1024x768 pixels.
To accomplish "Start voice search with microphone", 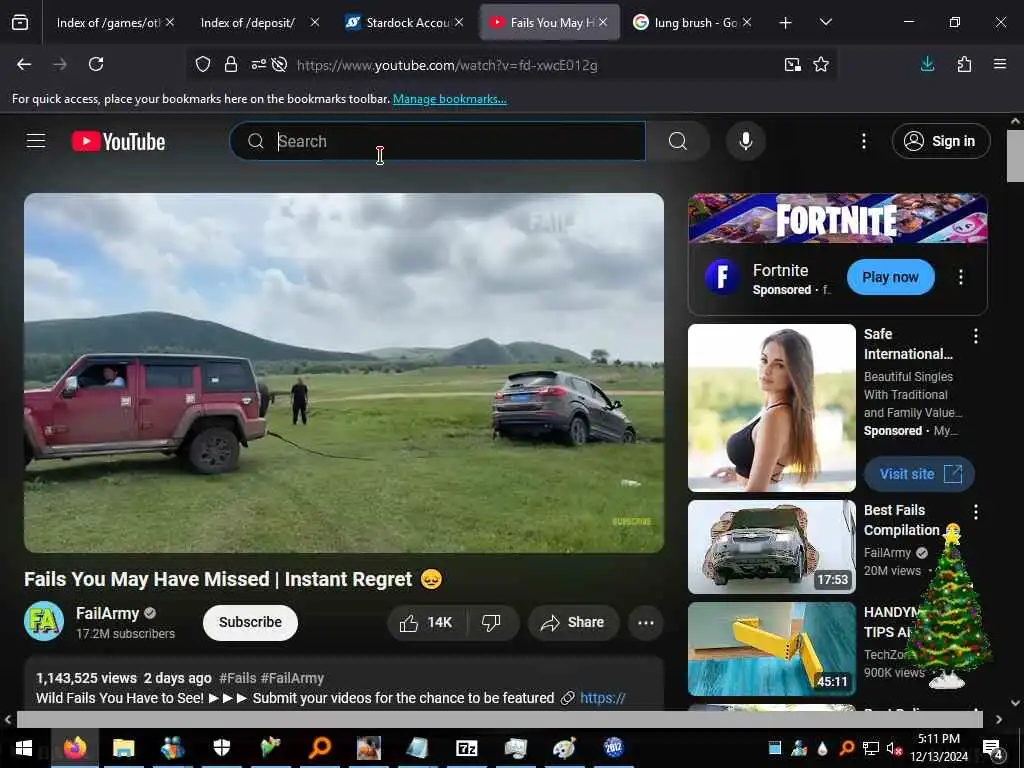I will point(746,141).
